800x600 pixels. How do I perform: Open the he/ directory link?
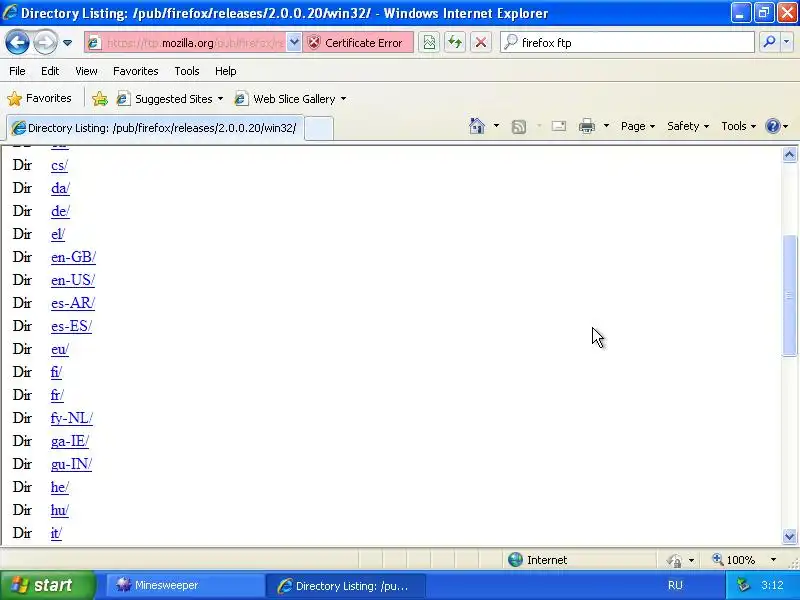60,487
